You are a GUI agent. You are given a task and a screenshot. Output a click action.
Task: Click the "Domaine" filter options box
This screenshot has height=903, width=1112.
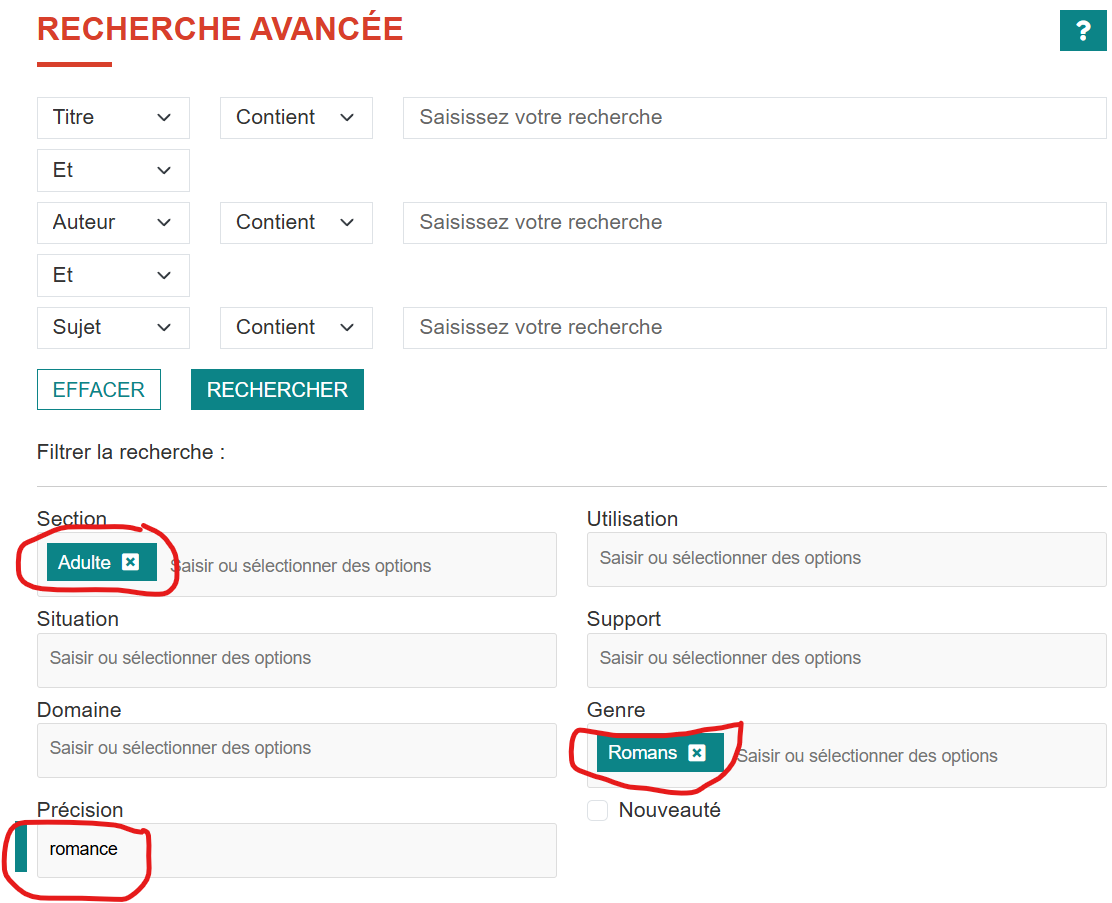(x=296, y=750)
